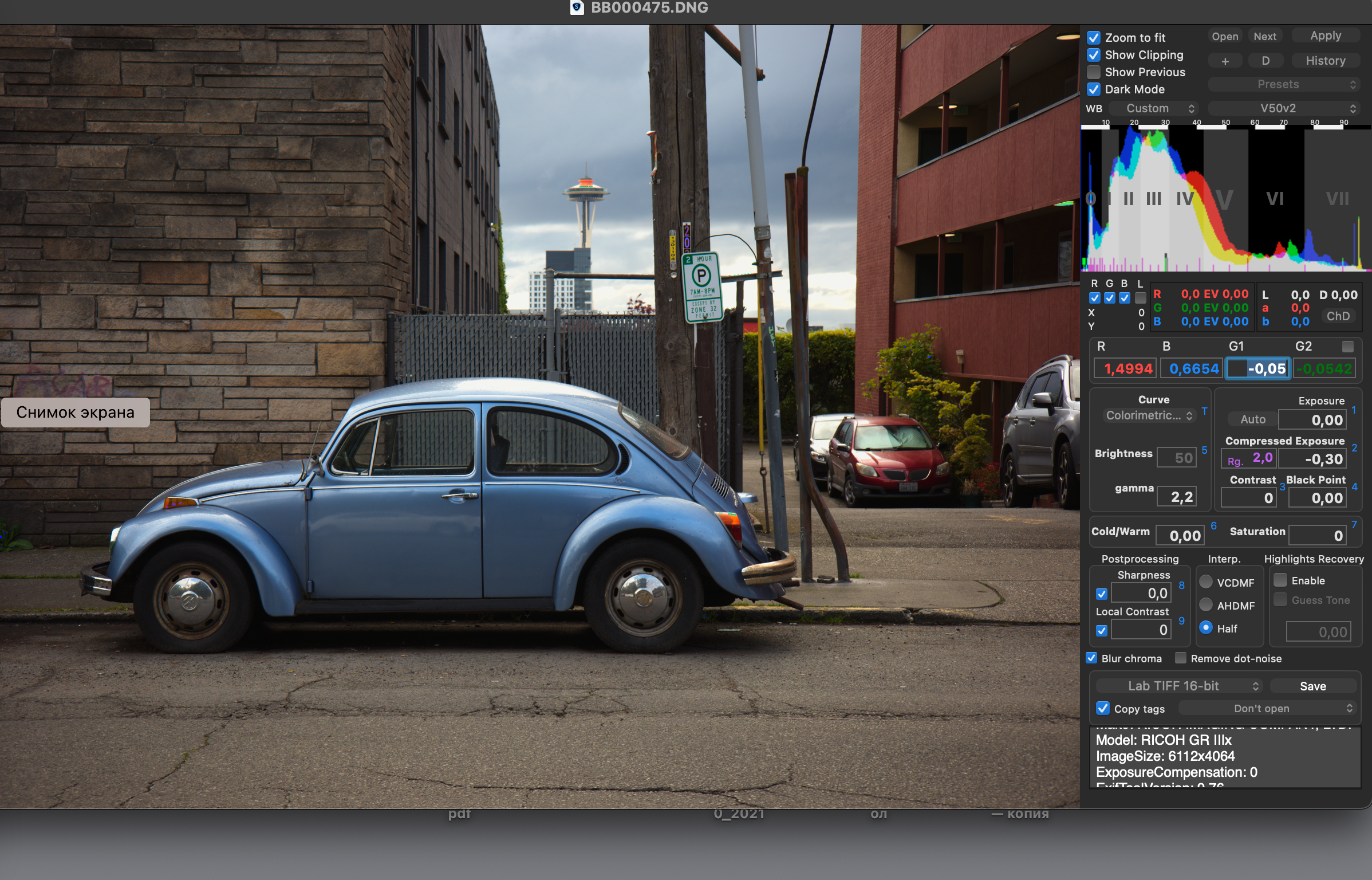Enable Highlights Recovery checkbox

point(1280,580)
